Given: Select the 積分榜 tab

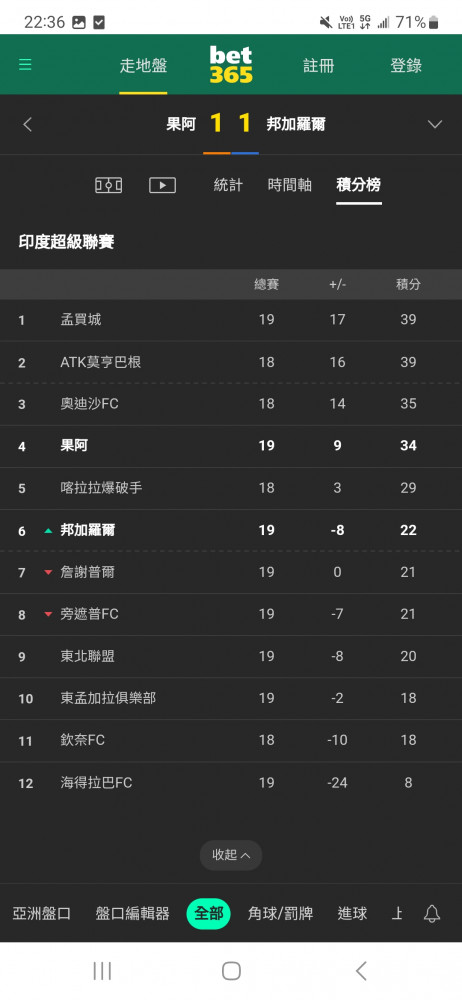Looking at the screenshot, I should [359, 185].
